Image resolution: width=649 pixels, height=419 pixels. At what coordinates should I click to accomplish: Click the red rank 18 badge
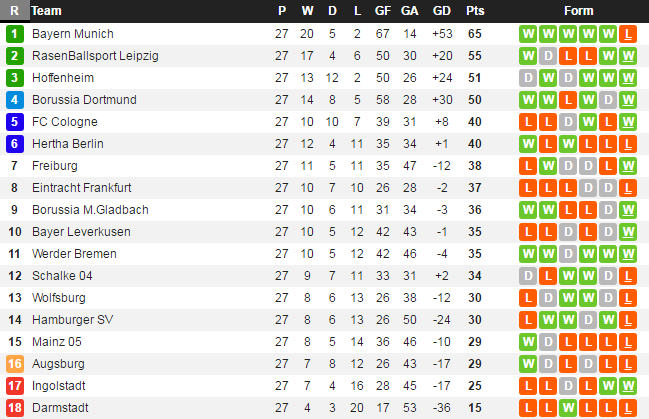14,408
